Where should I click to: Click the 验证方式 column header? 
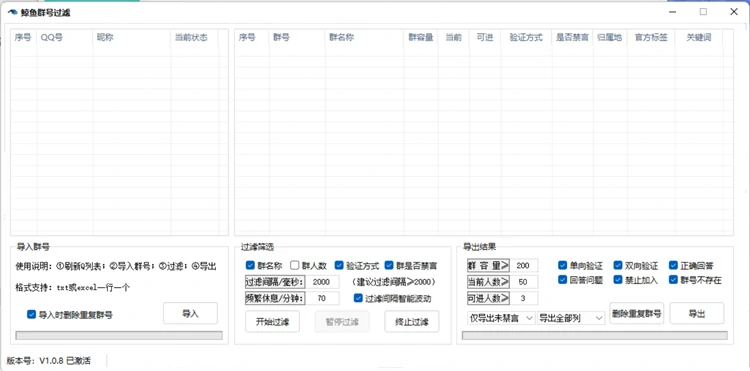point(527,37)
